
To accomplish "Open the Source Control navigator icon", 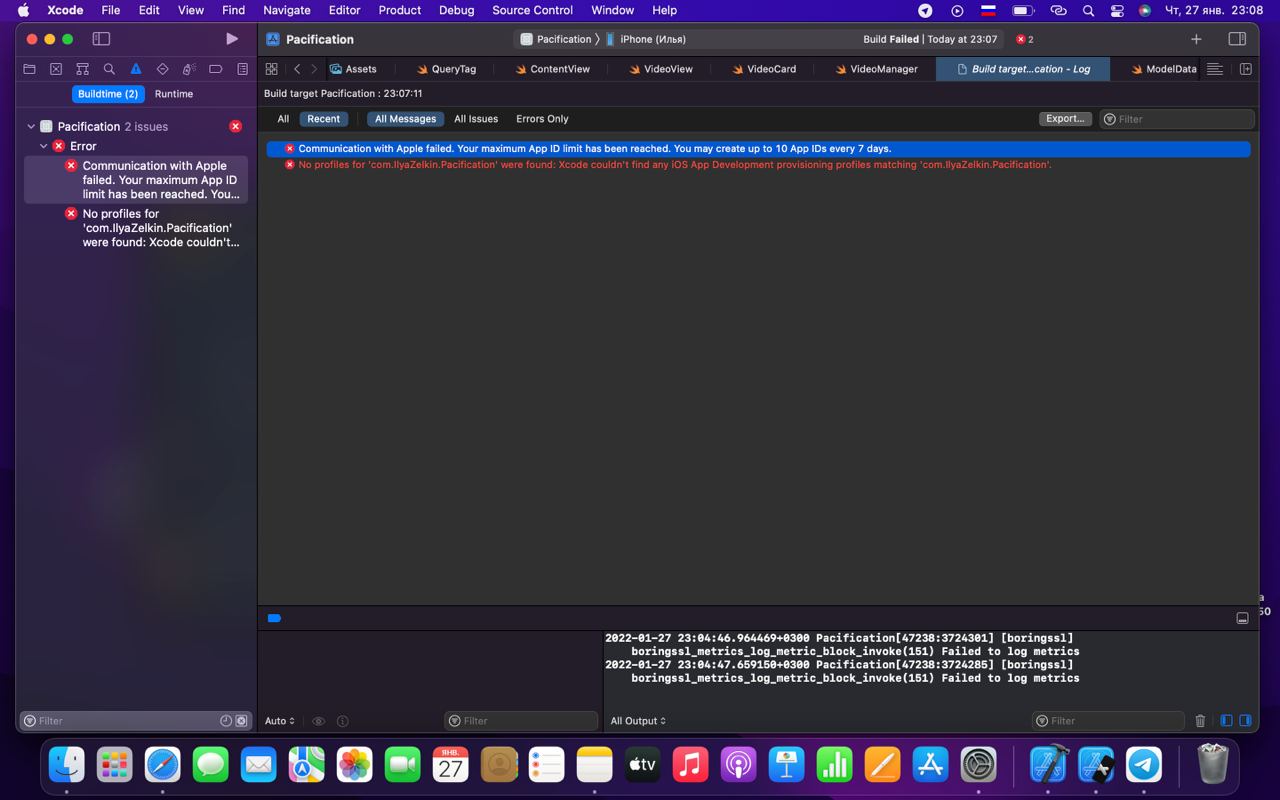I will [x=56, y=69].
